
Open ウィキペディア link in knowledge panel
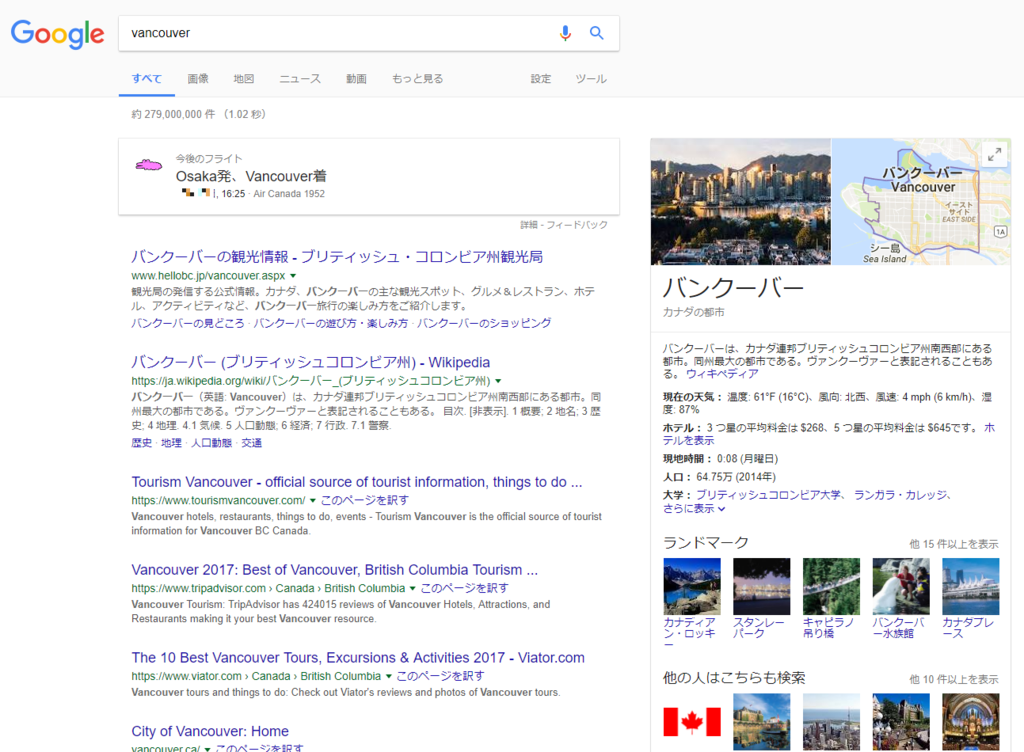tap(722, 374)
